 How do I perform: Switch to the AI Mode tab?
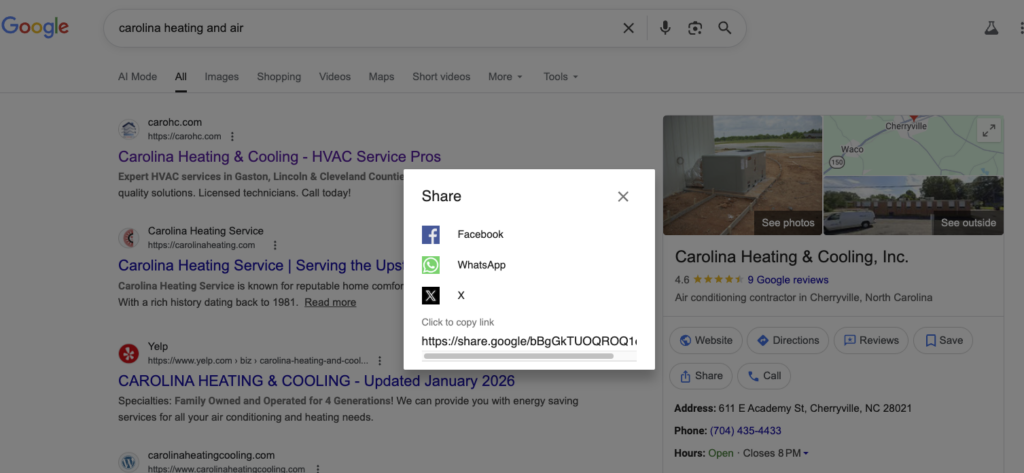click(137, 77)
